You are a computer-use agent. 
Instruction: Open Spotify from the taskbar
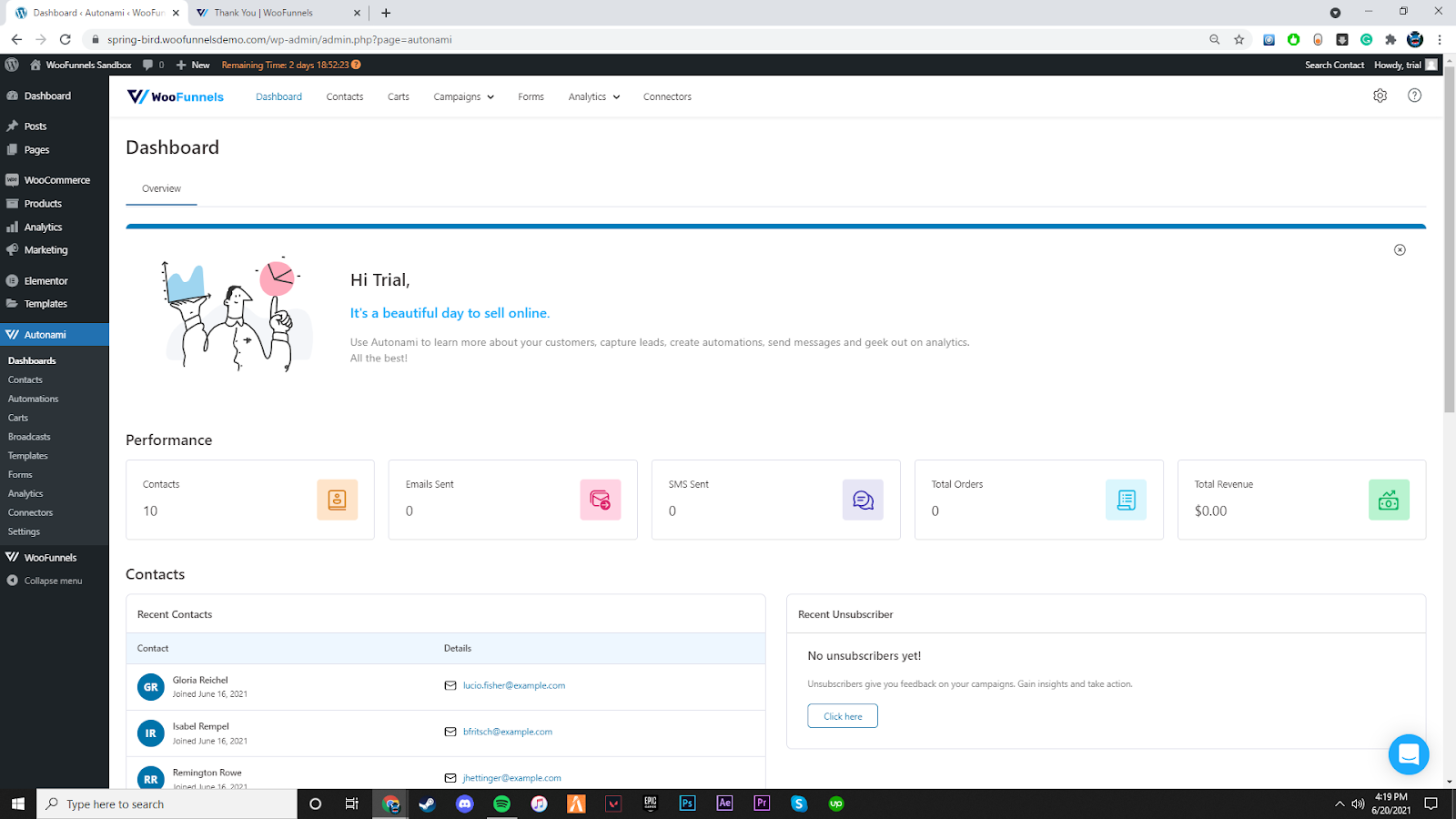501,804
